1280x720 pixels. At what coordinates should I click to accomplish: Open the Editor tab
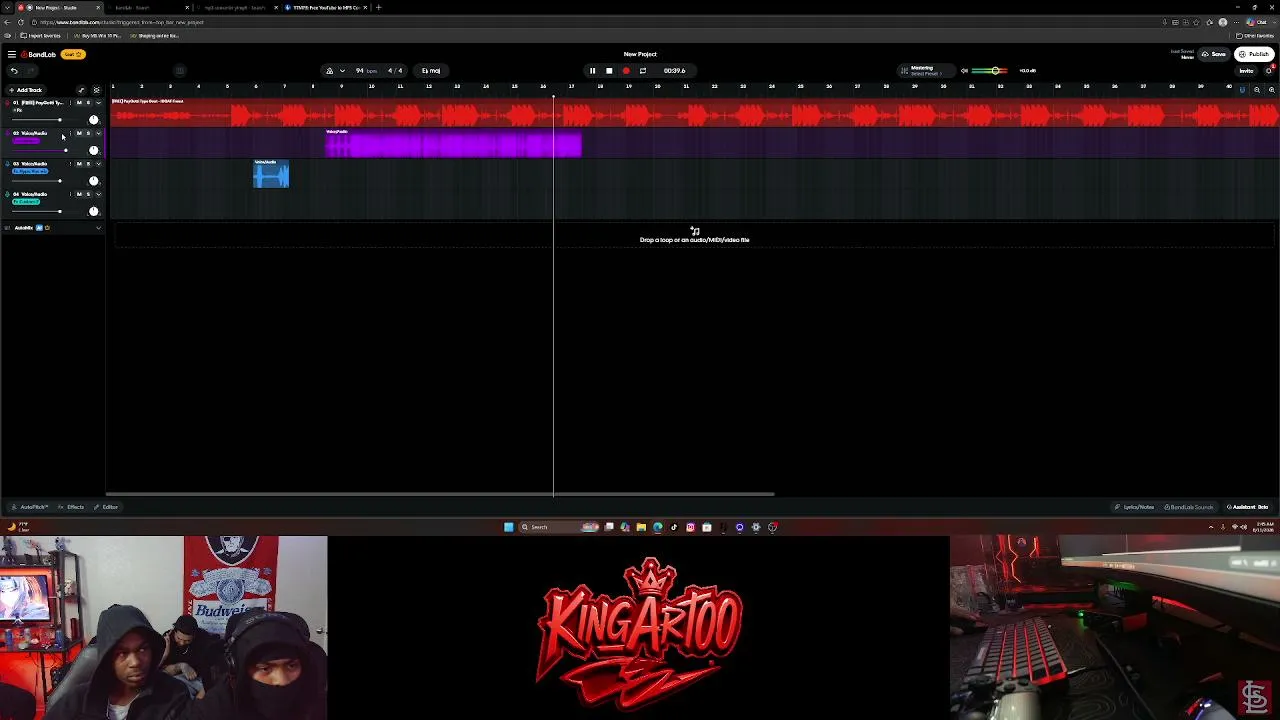tap(107, 507)
